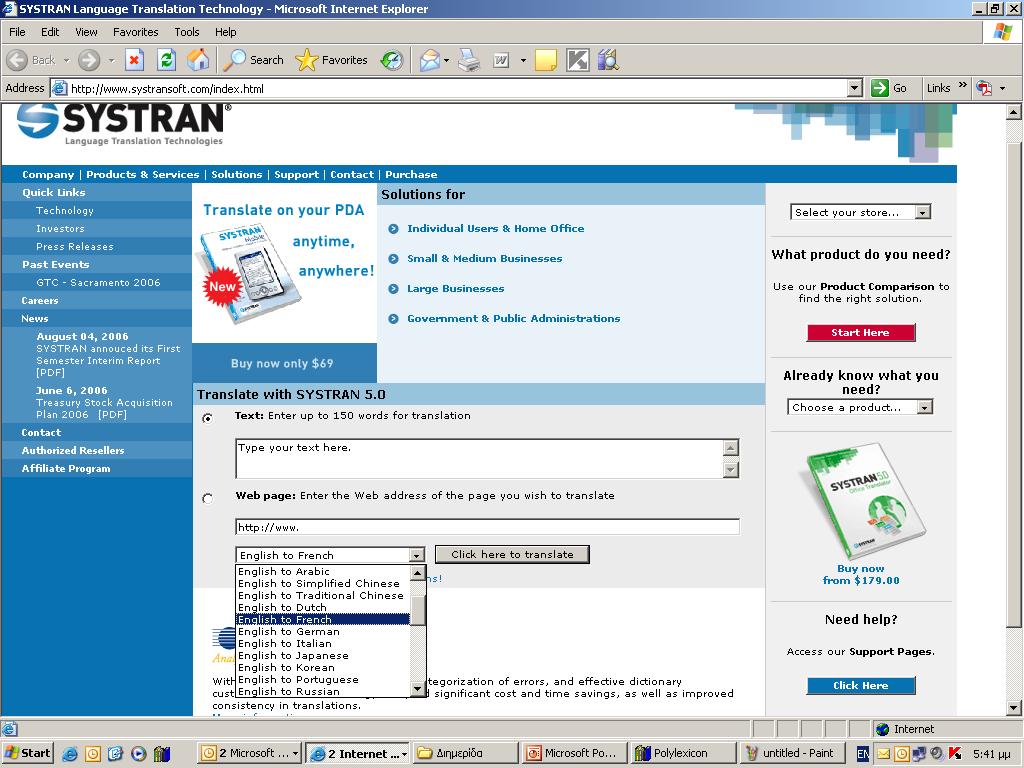Open the address bar dropdown arrow
The width and height of the screenshot is (1024, 768).
(854, 88)
